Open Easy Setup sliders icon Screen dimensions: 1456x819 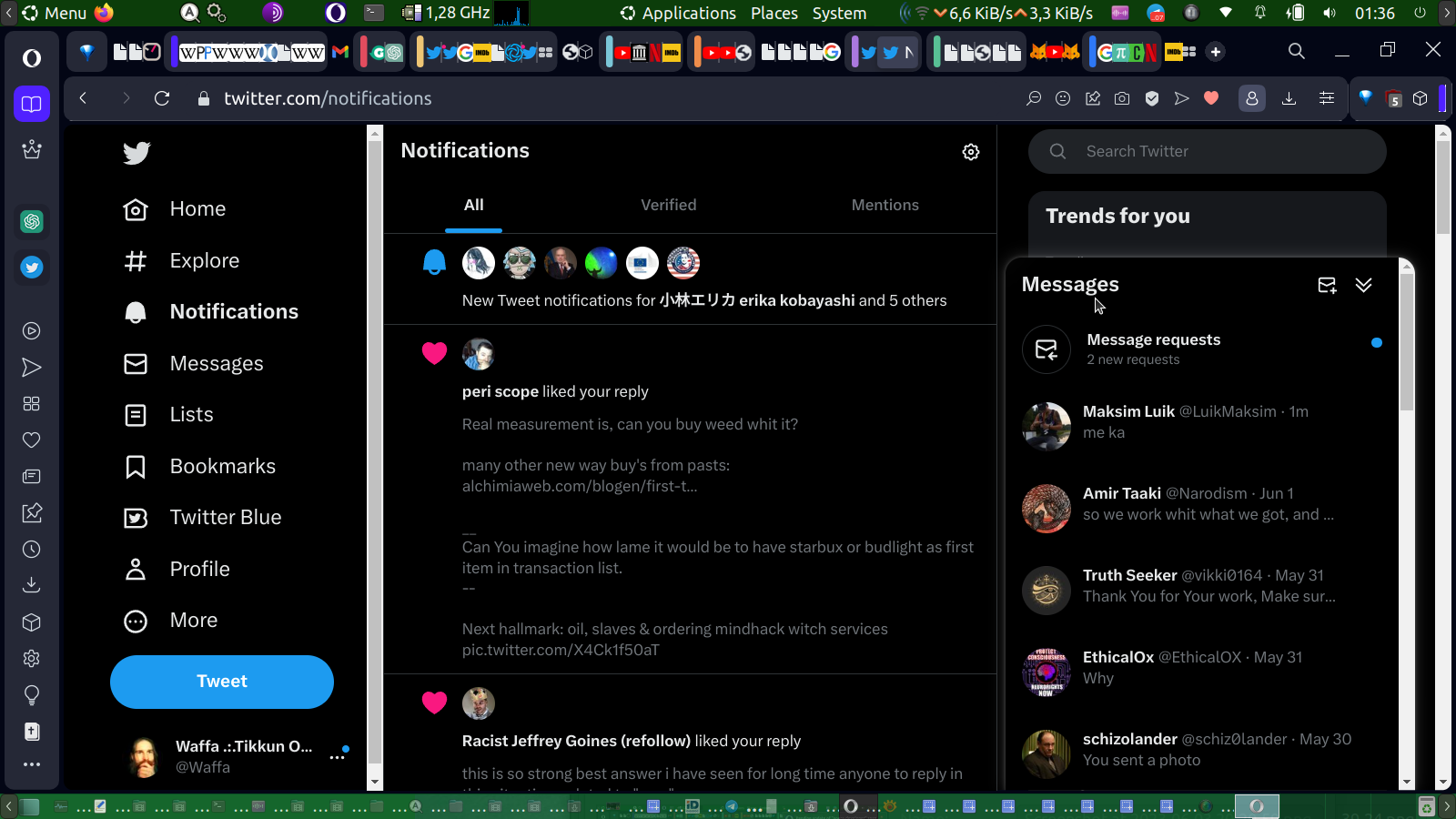(x=1327, y=98)
